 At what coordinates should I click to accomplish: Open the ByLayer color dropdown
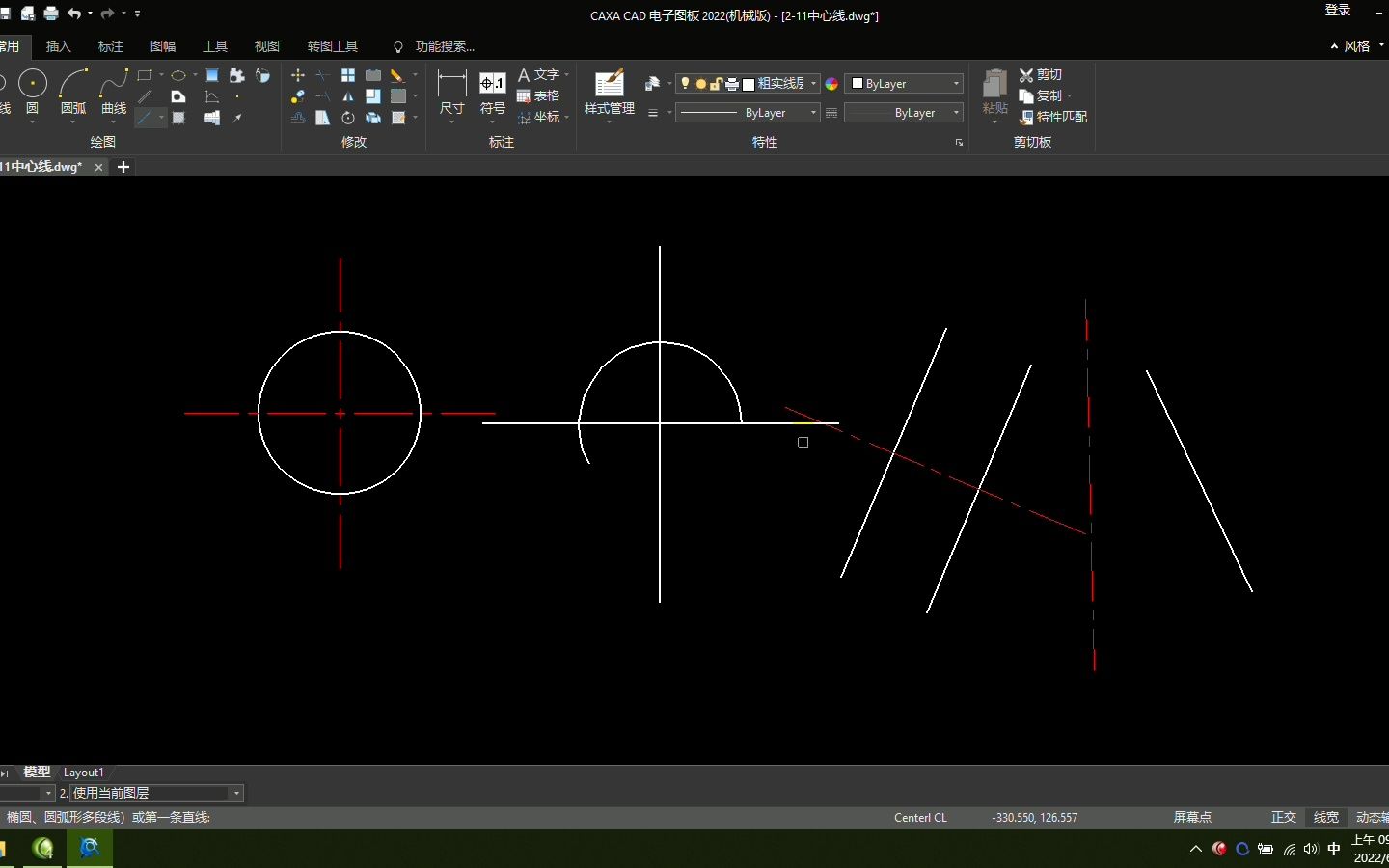[x=904, y=84]
